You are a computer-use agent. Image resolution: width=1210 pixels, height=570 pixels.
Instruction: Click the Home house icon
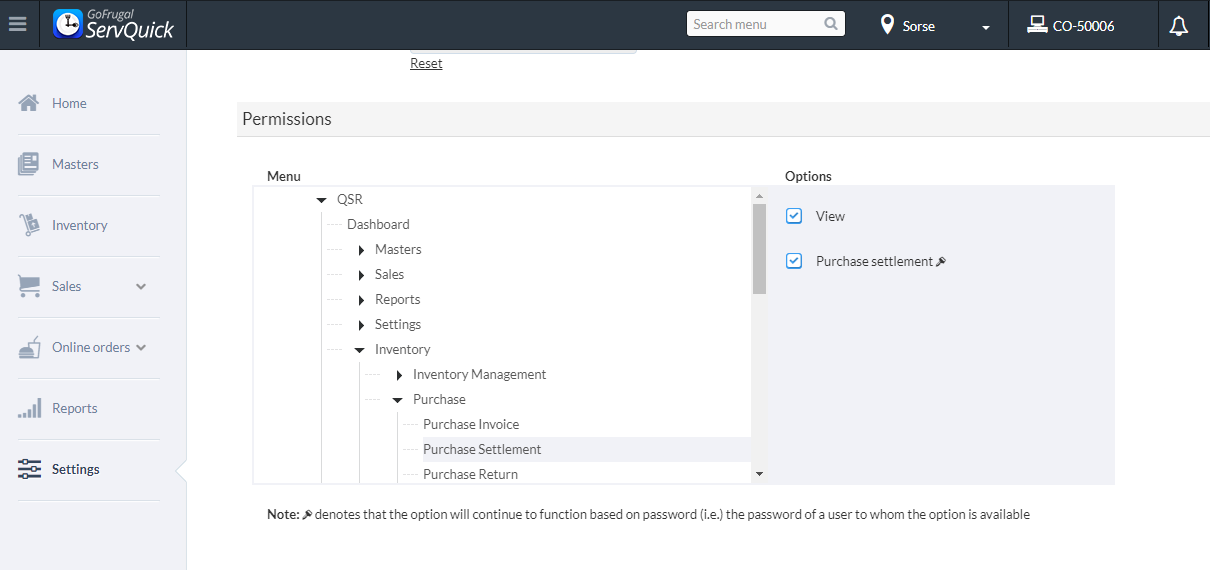[29, 103]
